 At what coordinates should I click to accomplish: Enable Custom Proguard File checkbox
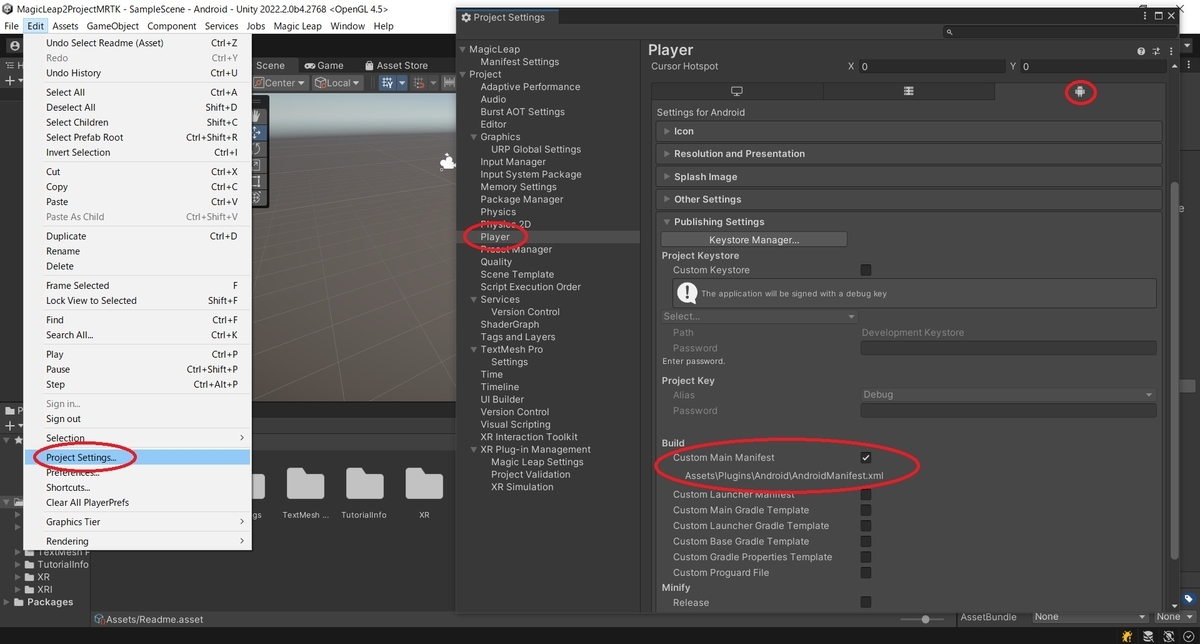[x=866, y=573]
